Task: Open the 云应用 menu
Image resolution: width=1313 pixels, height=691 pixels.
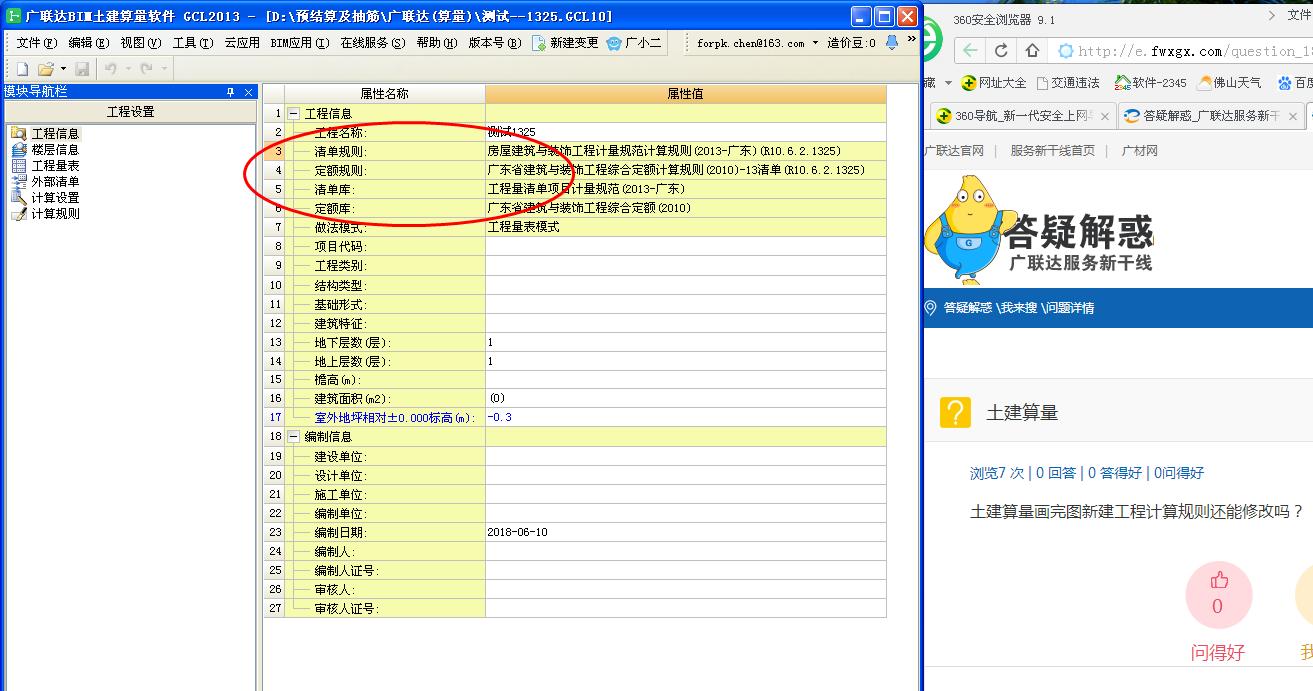Action: click(x=242, y=43)
